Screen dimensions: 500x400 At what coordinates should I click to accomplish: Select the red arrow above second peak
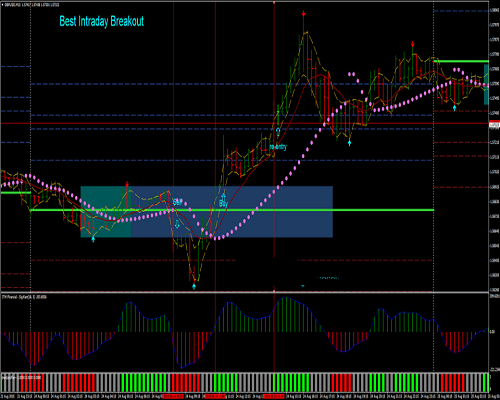(x=413, y=44)
